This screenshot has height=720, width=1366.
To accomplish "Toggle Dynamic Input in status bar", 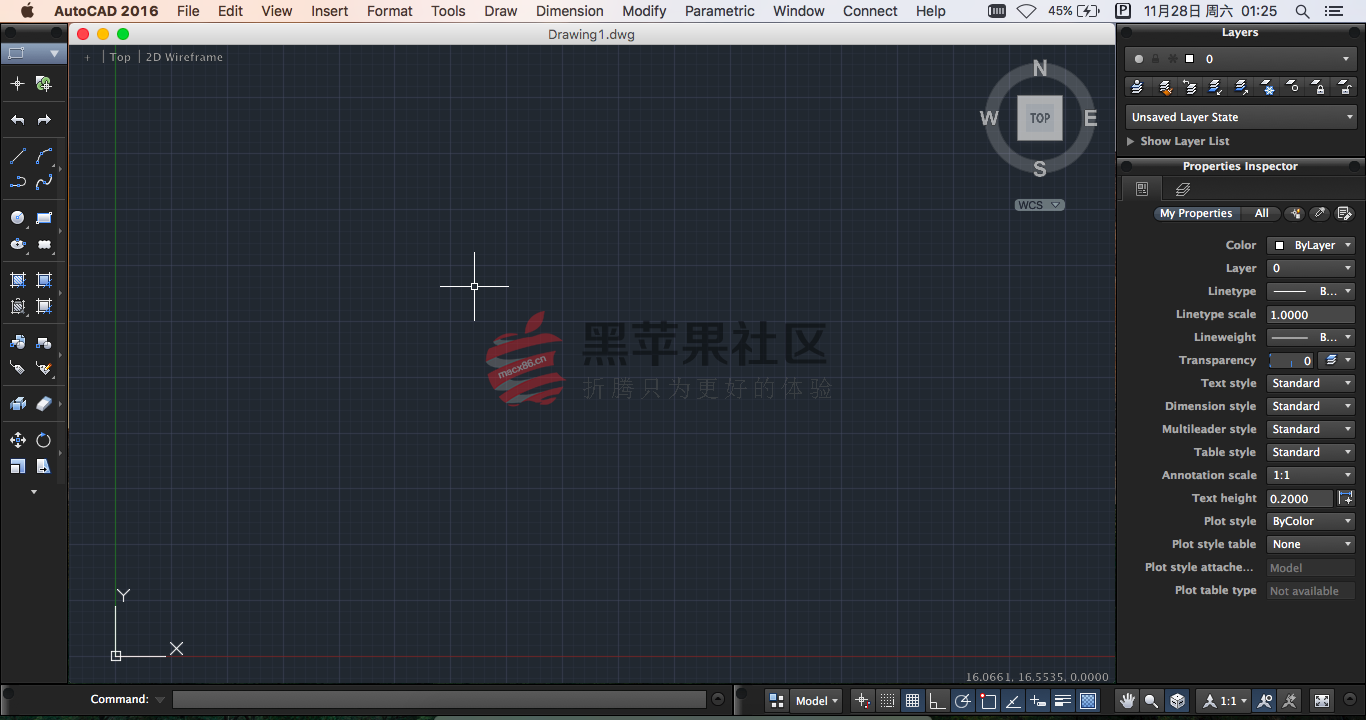I will [1038, 701].
